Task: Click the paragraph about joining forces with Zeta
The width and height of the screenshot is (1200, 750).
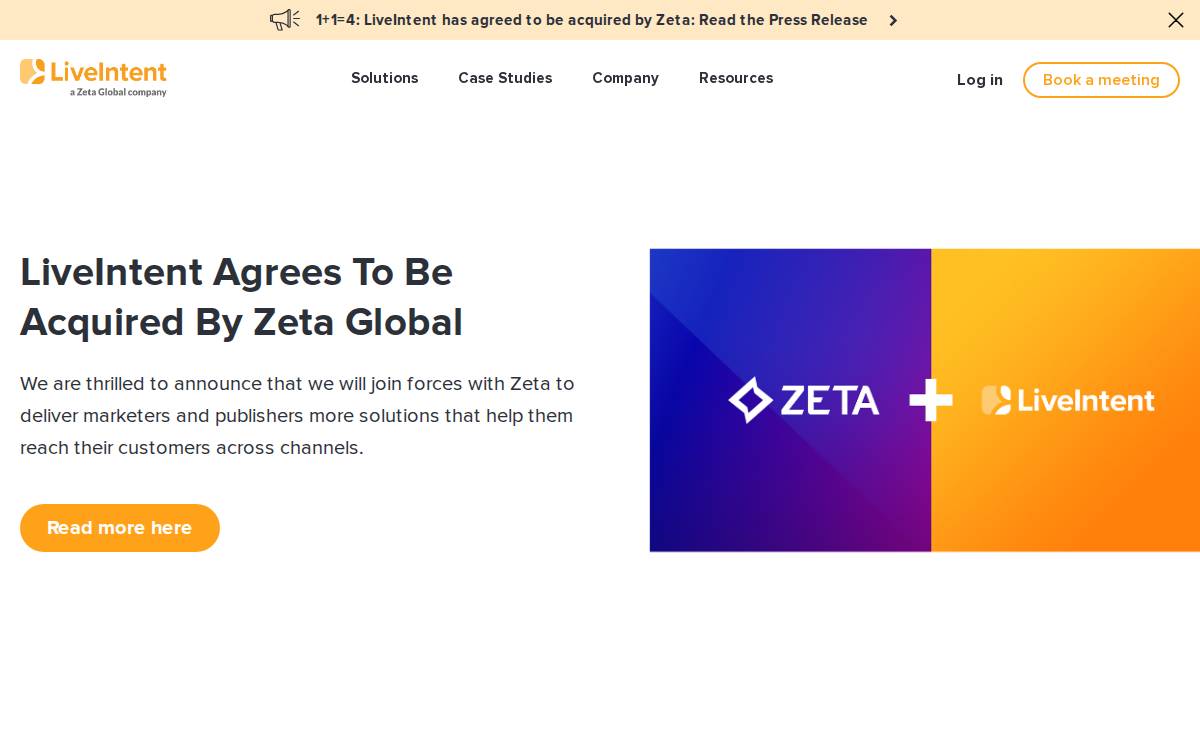Action: 297,415
